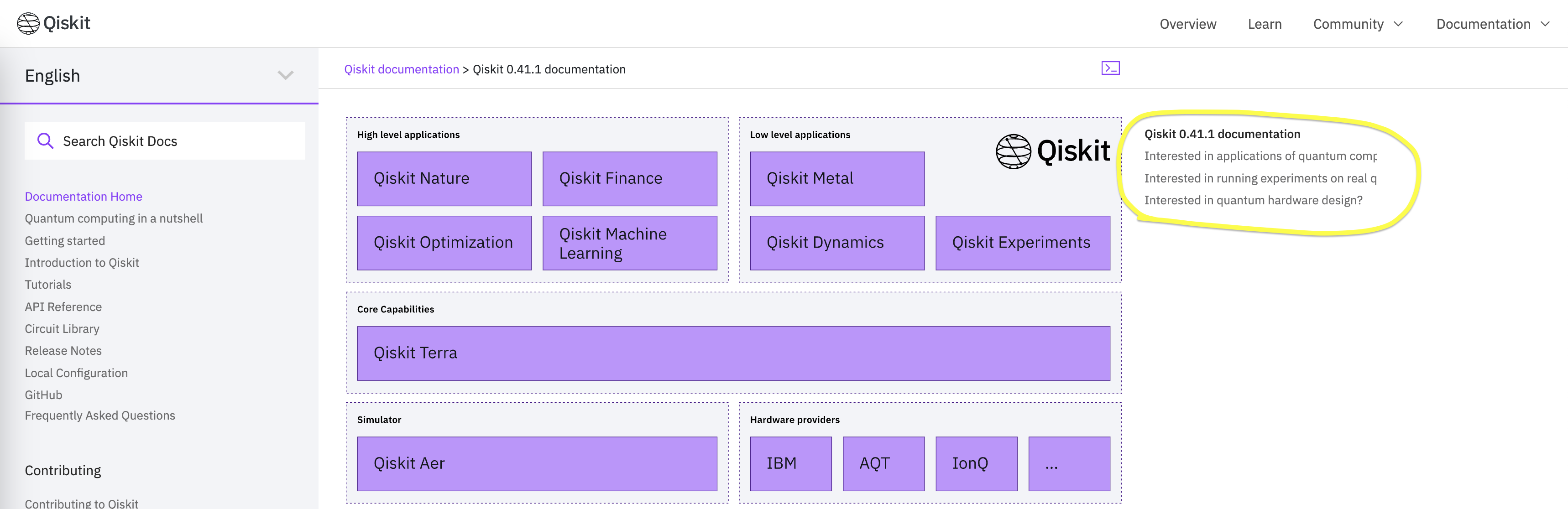The width and height of the screenshot is (1568, 509).
Task: Navigate to Release Notes
Action: coord(63,350)
